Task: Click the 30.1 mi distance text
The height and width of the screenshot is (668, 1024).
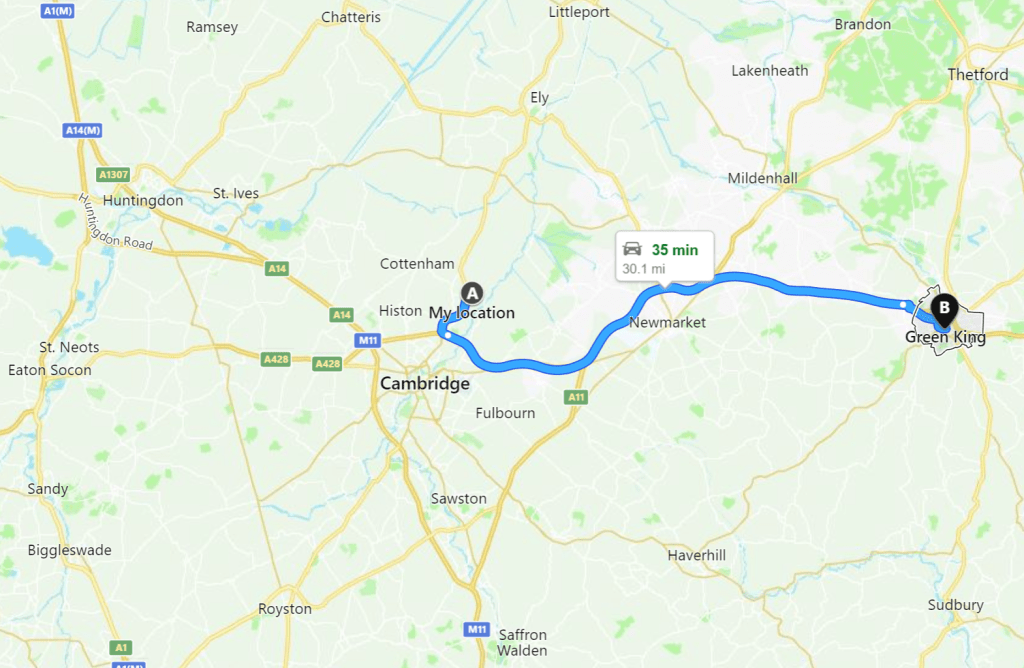Action: point(644,268)
